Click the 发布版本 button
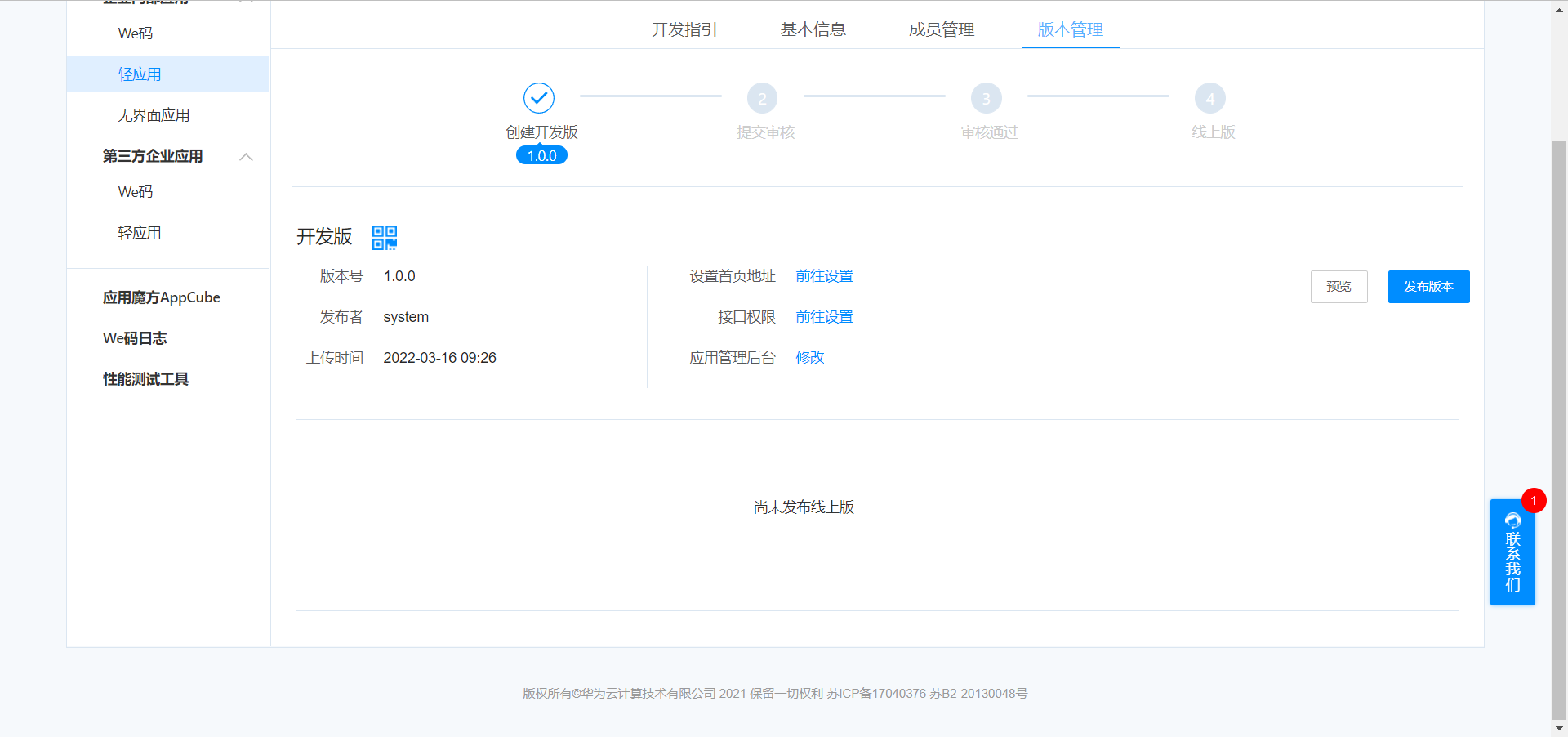Image resolution: width=1568 pixels, height=737 pixels. click(x=1428, y=287)
